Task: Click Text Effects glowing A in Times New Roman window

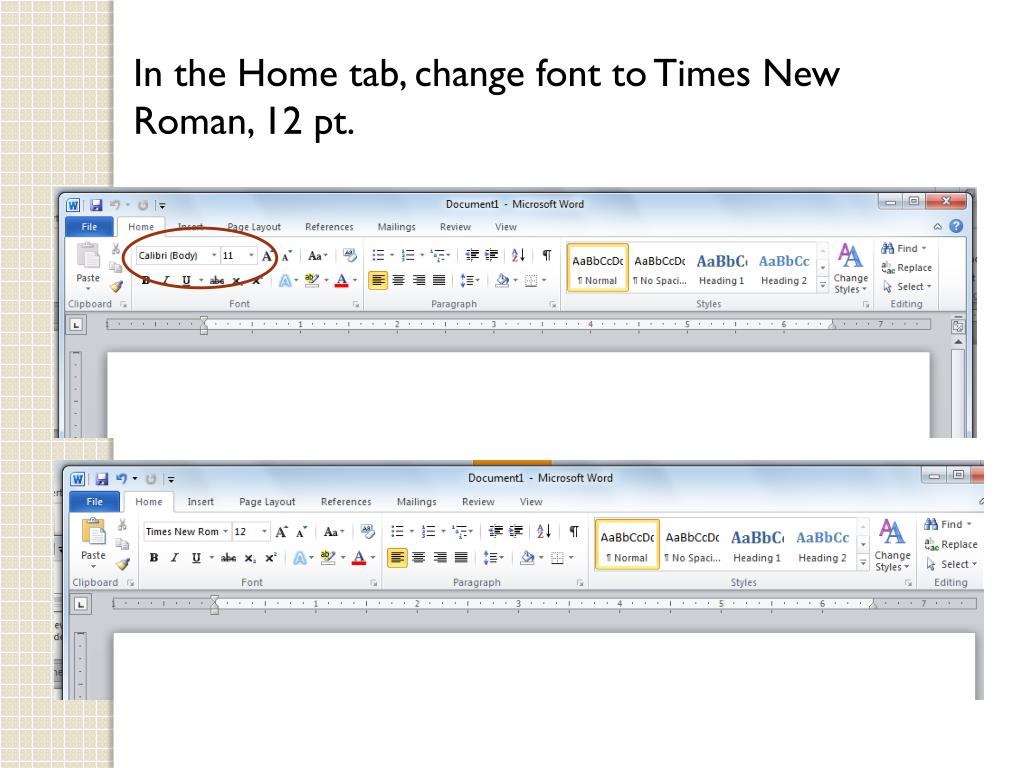Action: point(300,558)
